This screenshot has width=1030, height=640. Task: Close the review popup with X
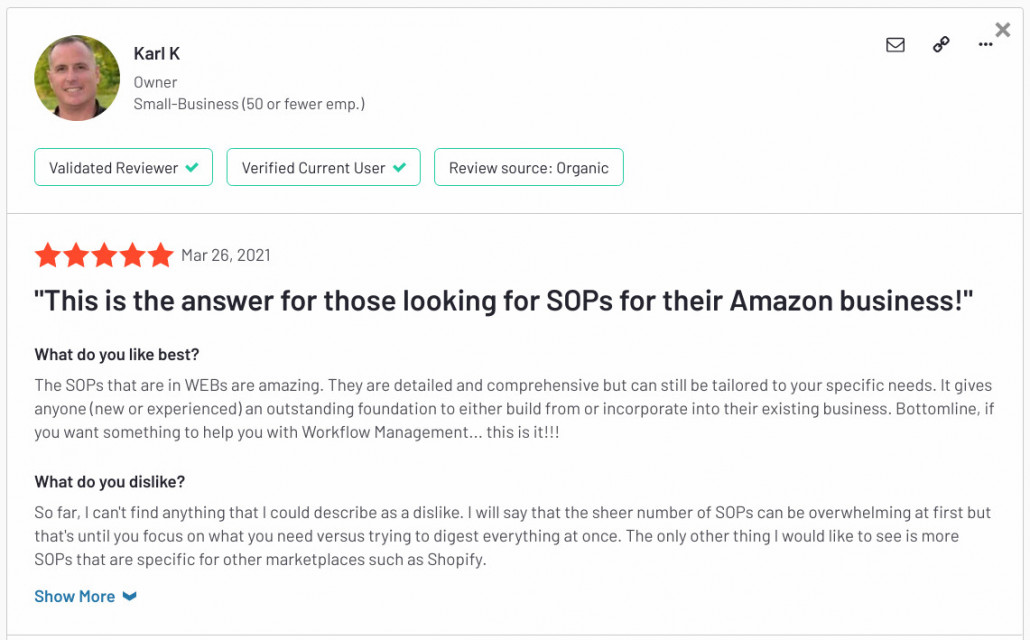[x=1002, y=30]
